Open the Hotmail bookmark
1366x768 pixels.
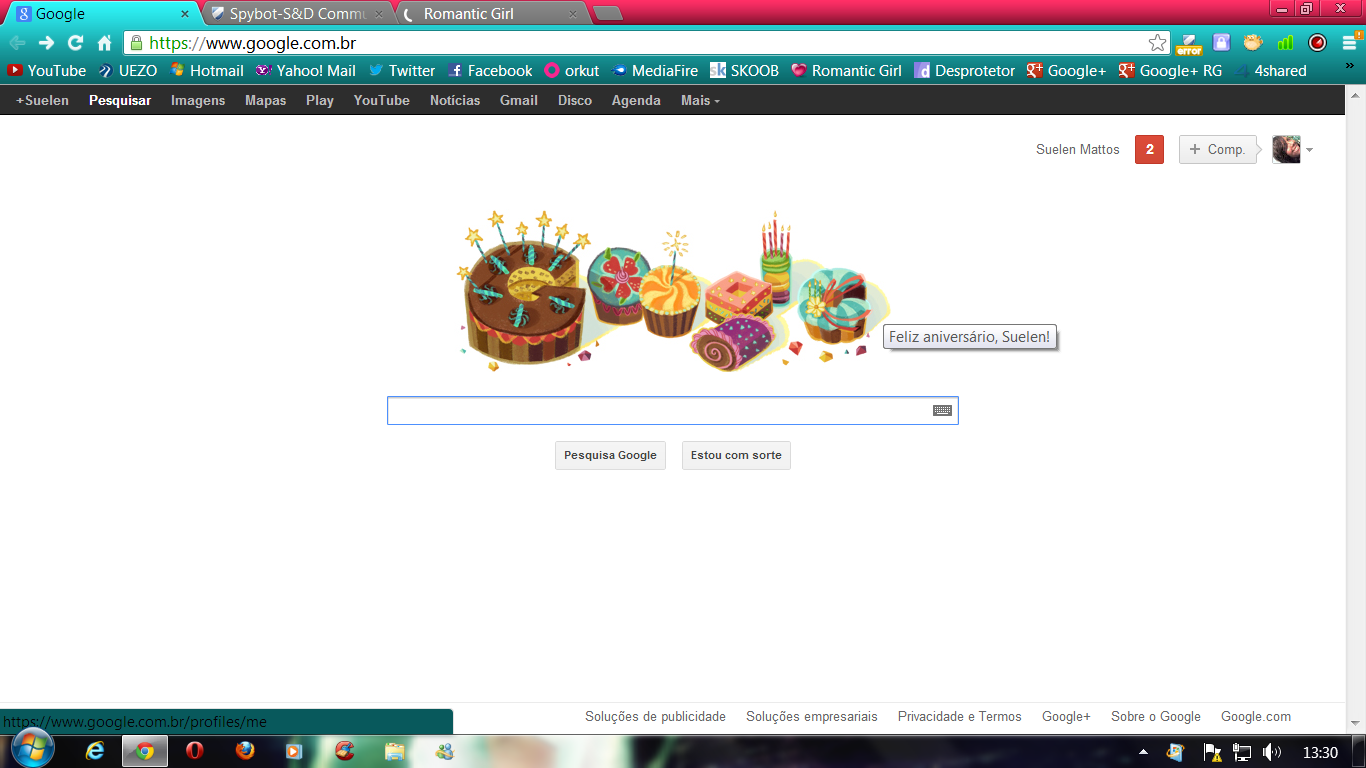point(207,71)
